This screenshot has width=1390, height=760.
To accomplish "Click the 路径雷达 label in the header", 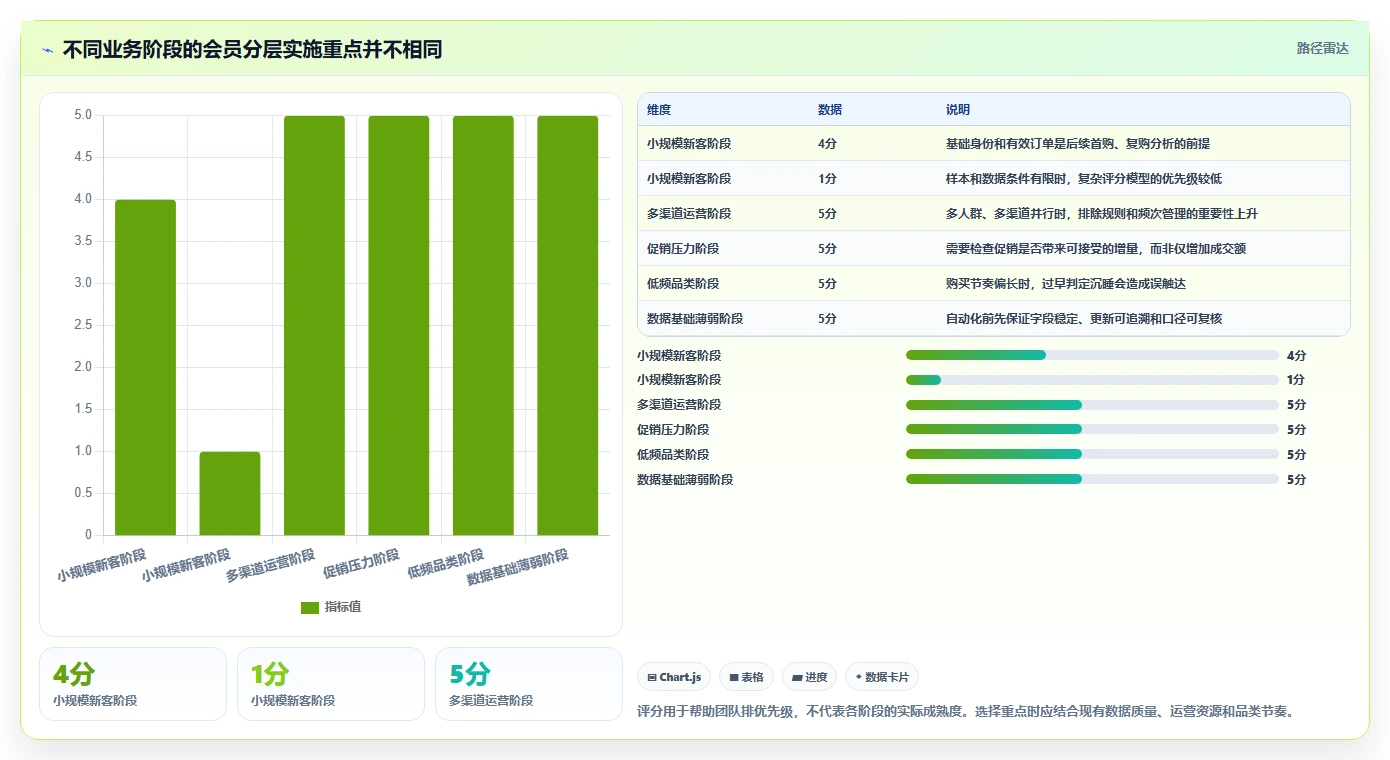I will pyautogui.click(x=1322, y=48).
